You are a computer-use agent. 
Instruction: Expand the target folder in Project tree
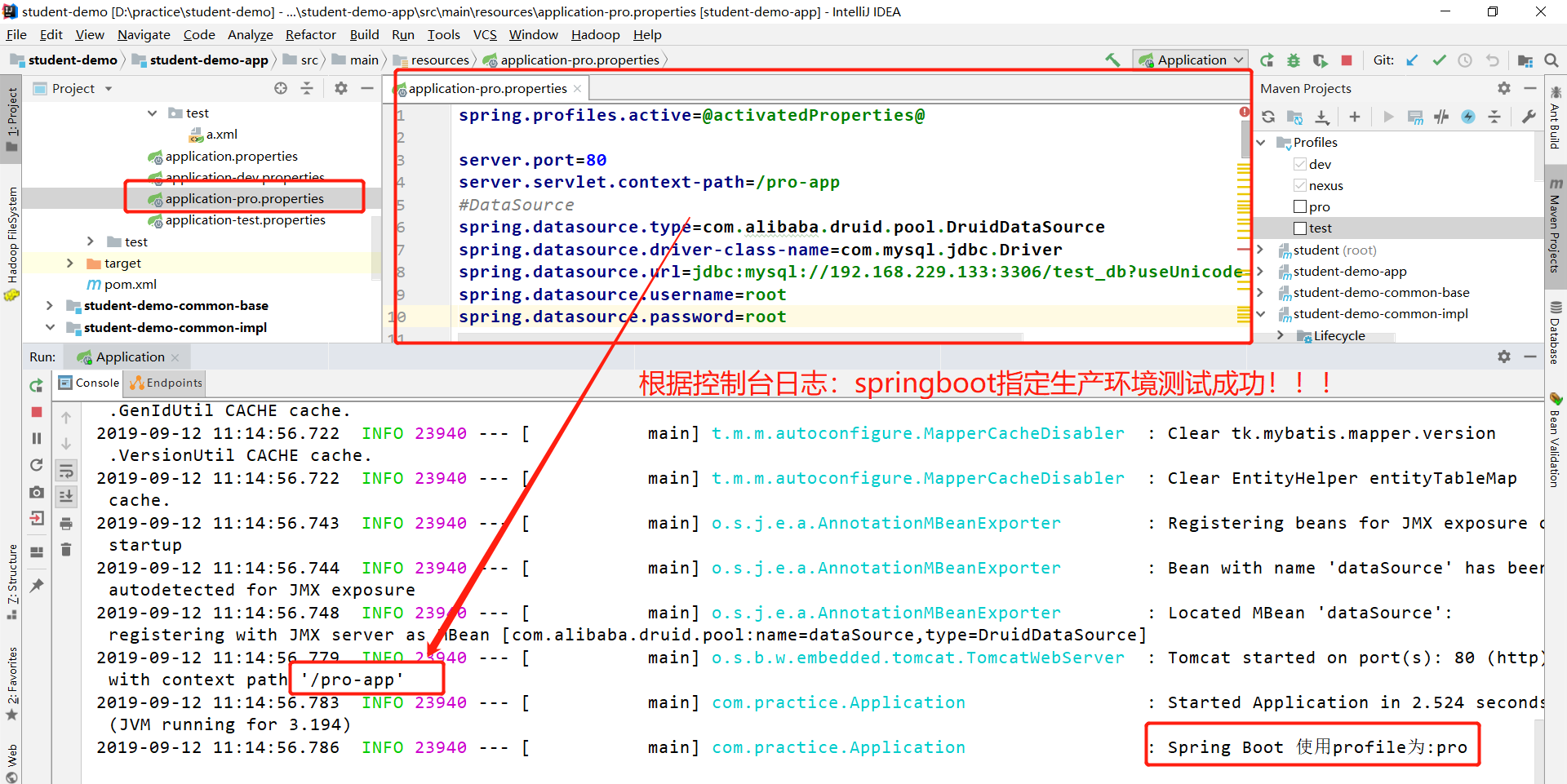[x=69, y=263]
